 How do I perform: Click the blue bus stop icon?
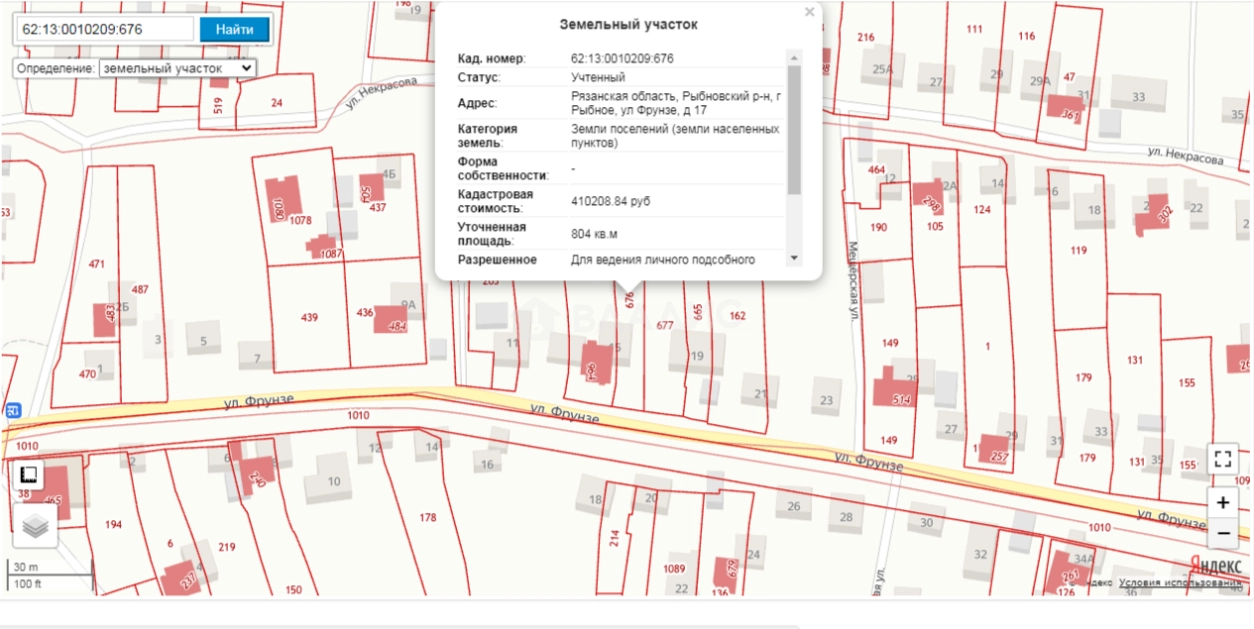click(x=13, y=409)
